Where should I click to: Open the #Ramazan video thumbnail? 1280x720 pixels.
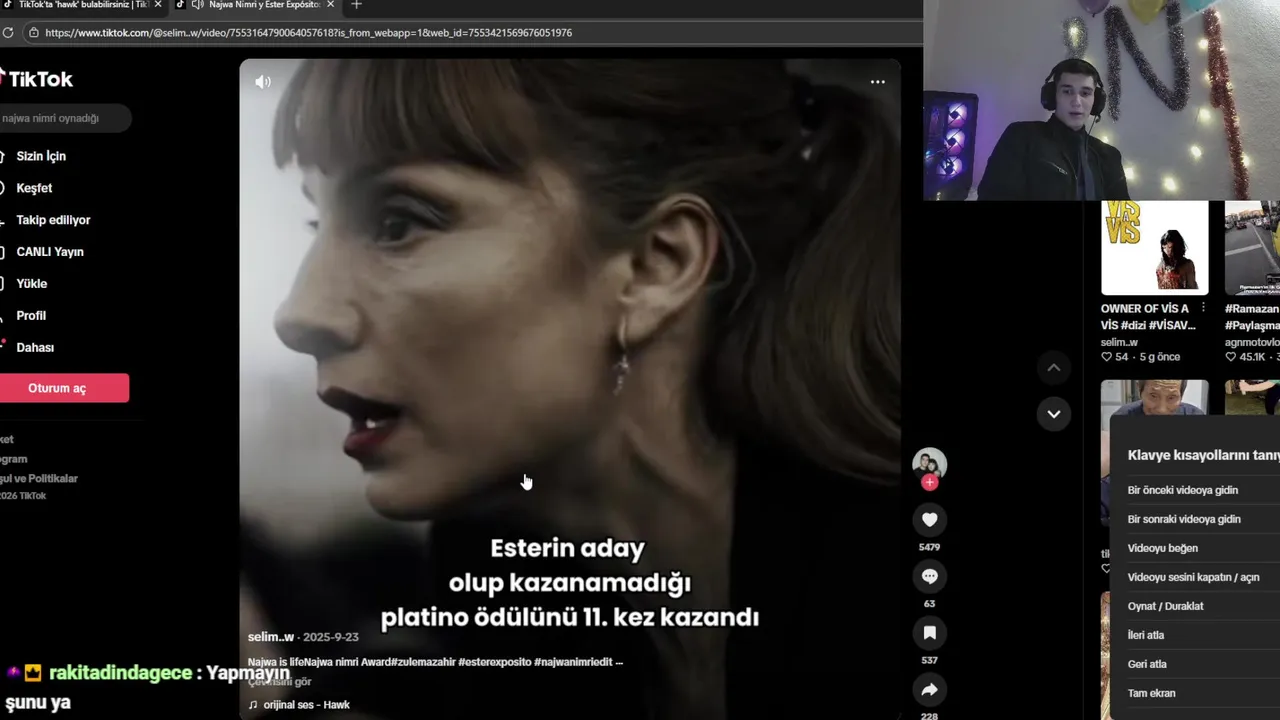tap(1252, 247)
